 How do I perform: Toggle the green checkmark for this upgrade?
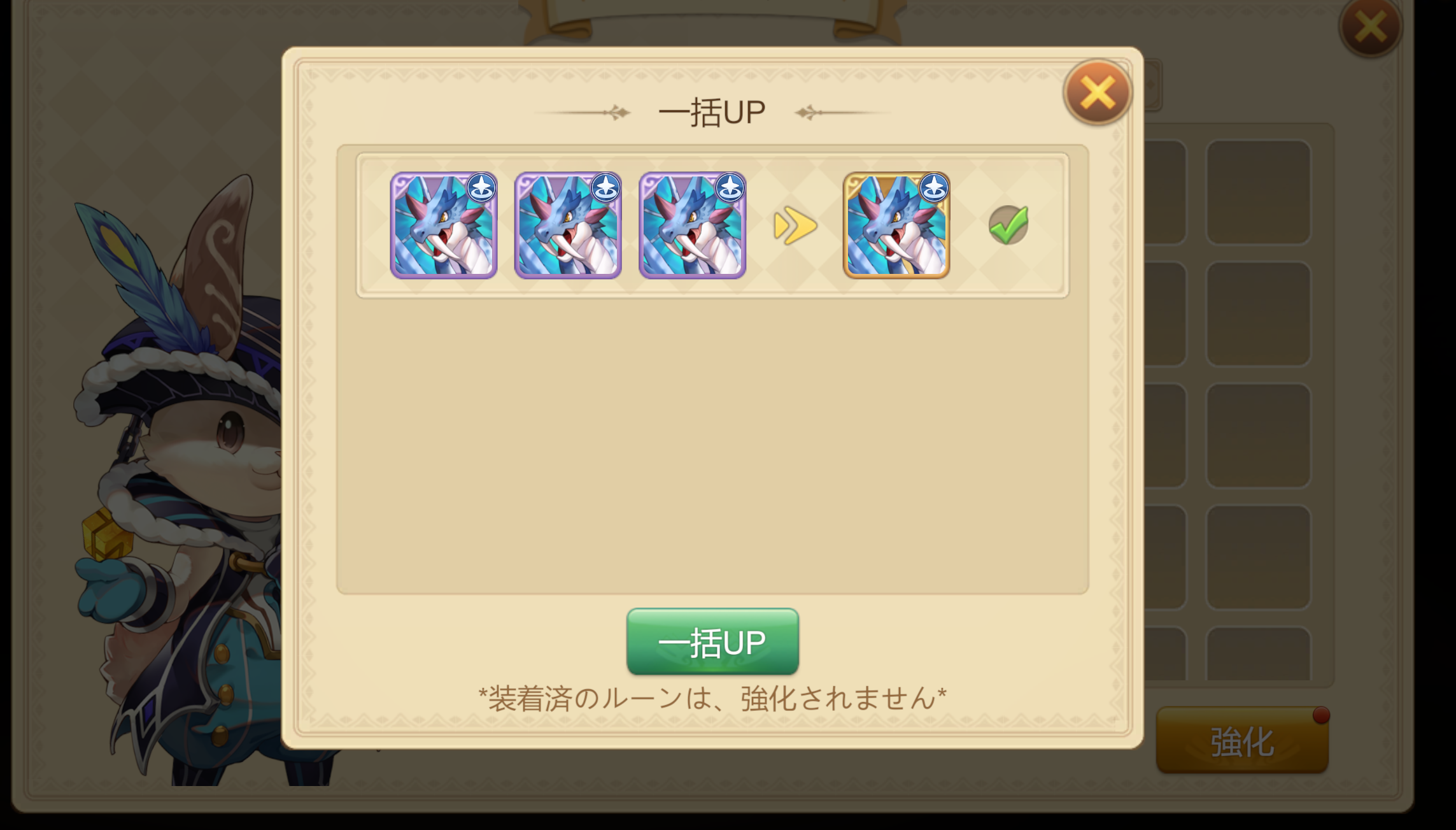pyautogui.click(x=1008, y=225)
